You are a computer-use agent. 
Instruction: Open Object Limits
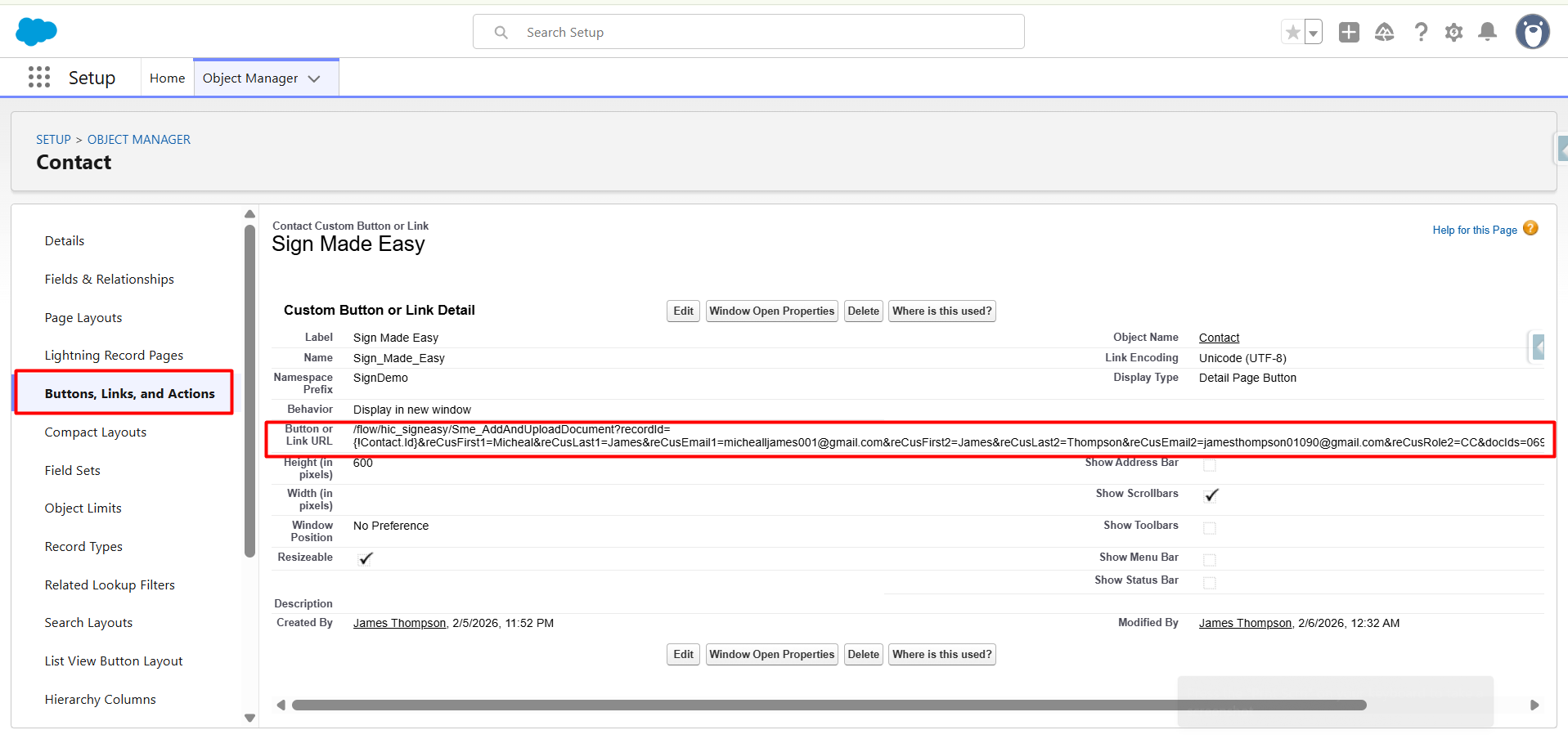tap(83, 508)
